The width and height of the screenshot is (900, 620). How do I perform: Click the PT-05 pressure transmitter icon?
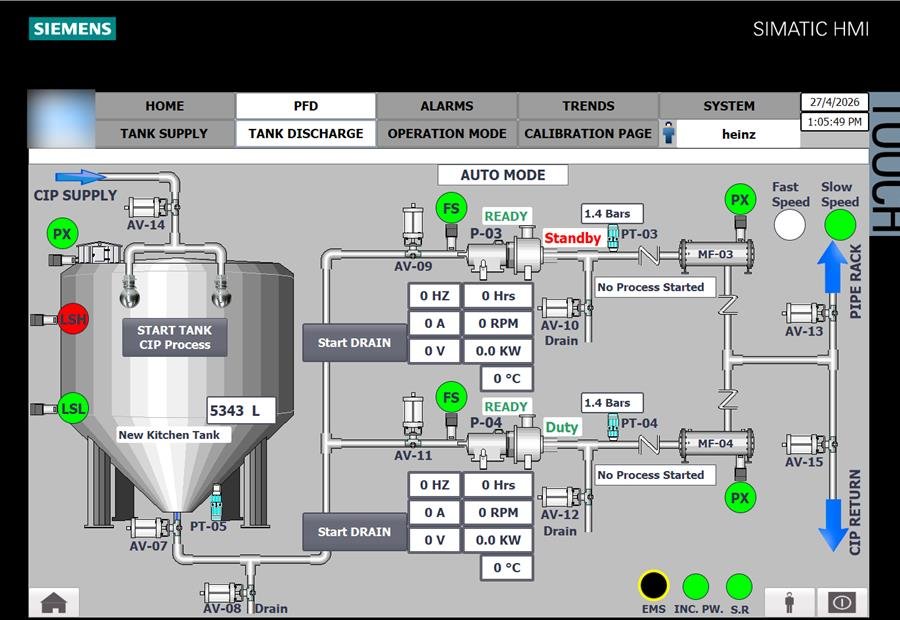[216, 502]
